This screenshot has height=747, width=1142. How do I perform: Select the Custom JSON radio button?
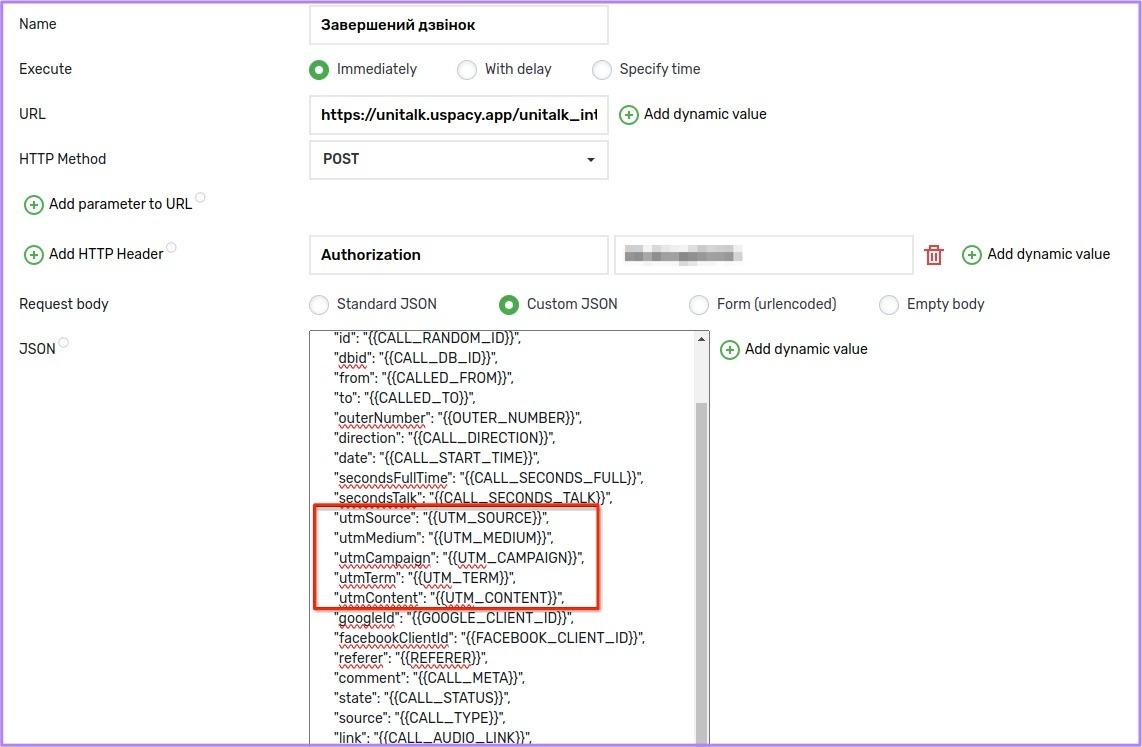point(509,305)
